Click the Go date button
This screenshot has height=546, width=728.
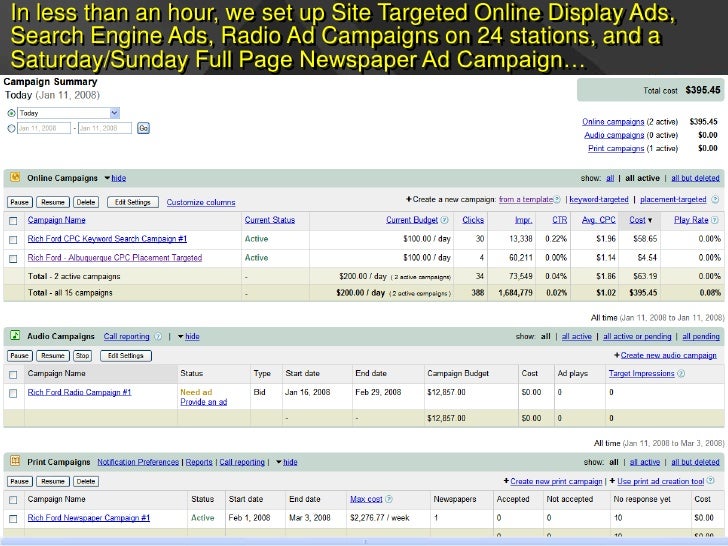(x=143, y=128)
